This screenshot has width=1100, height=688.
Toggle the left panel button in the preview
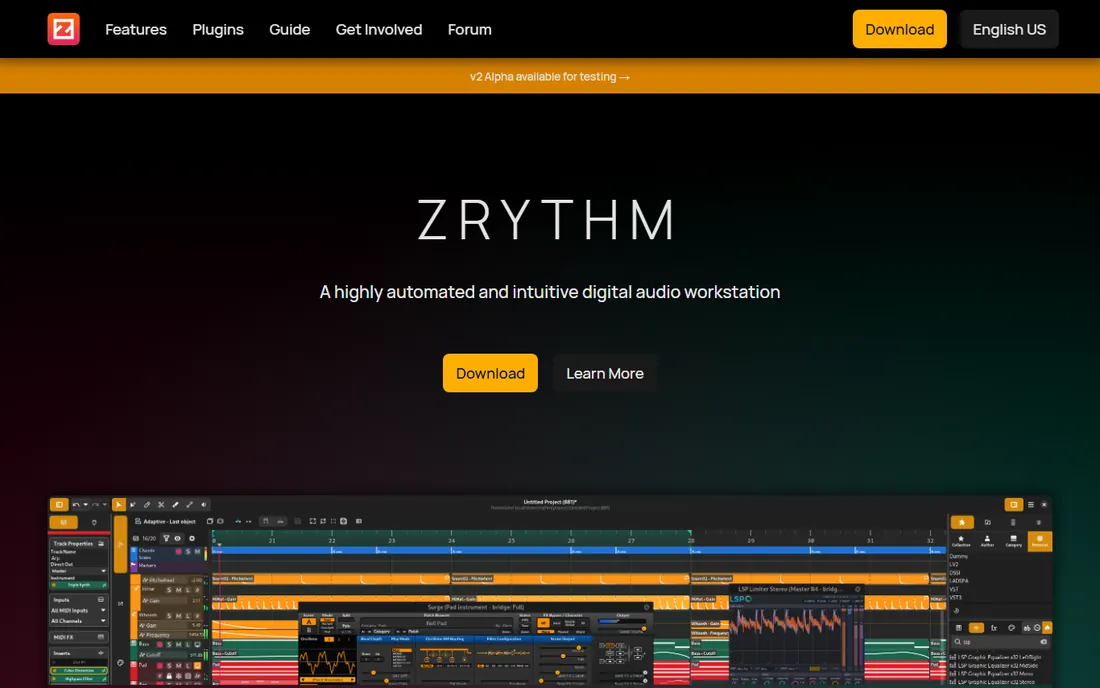click(59, 505)
